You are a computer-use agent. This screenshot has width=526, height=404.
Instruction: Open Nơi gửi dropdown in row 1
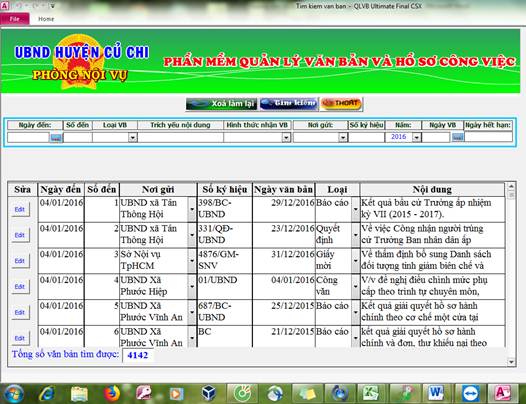pos(192,209)
